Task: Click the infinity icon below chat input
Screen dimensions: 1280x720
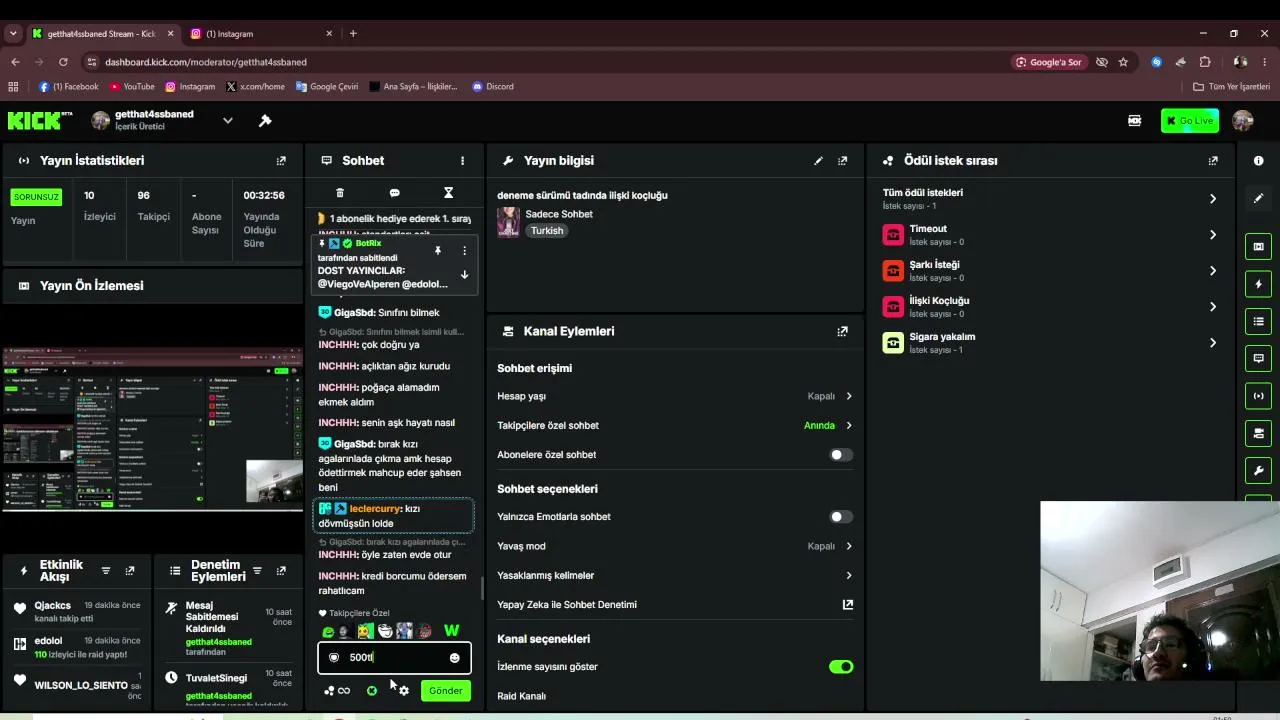Action: click(x=343, y=690)
